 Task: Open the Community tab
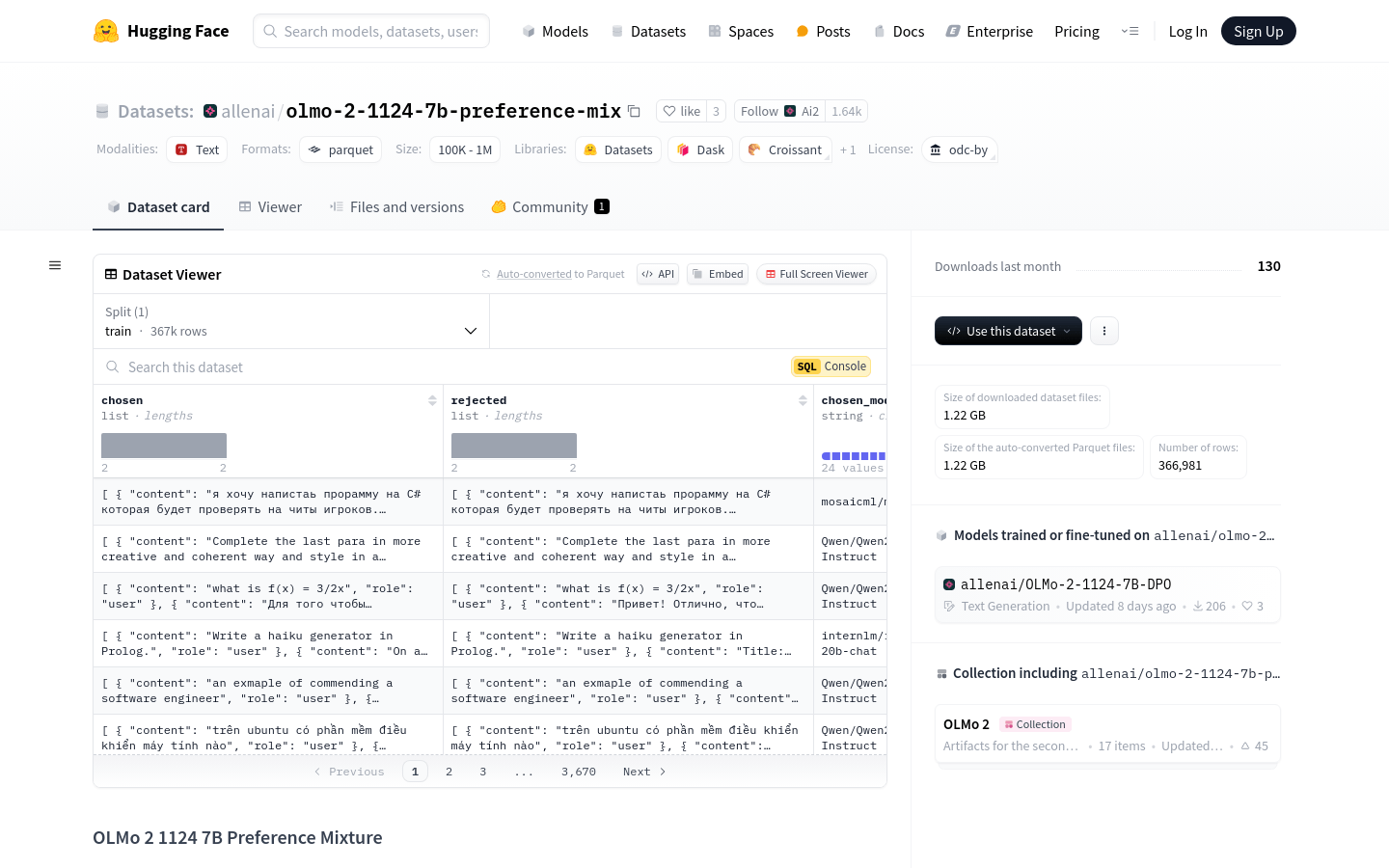[x=550, y=206]
